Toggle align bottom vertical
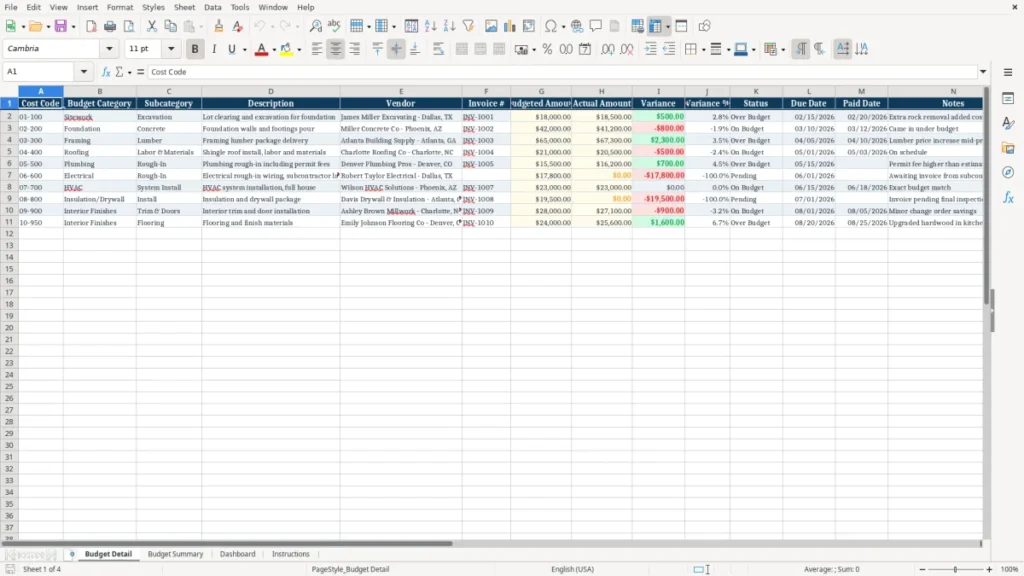The image size is (1024, 576). [415, 49]
